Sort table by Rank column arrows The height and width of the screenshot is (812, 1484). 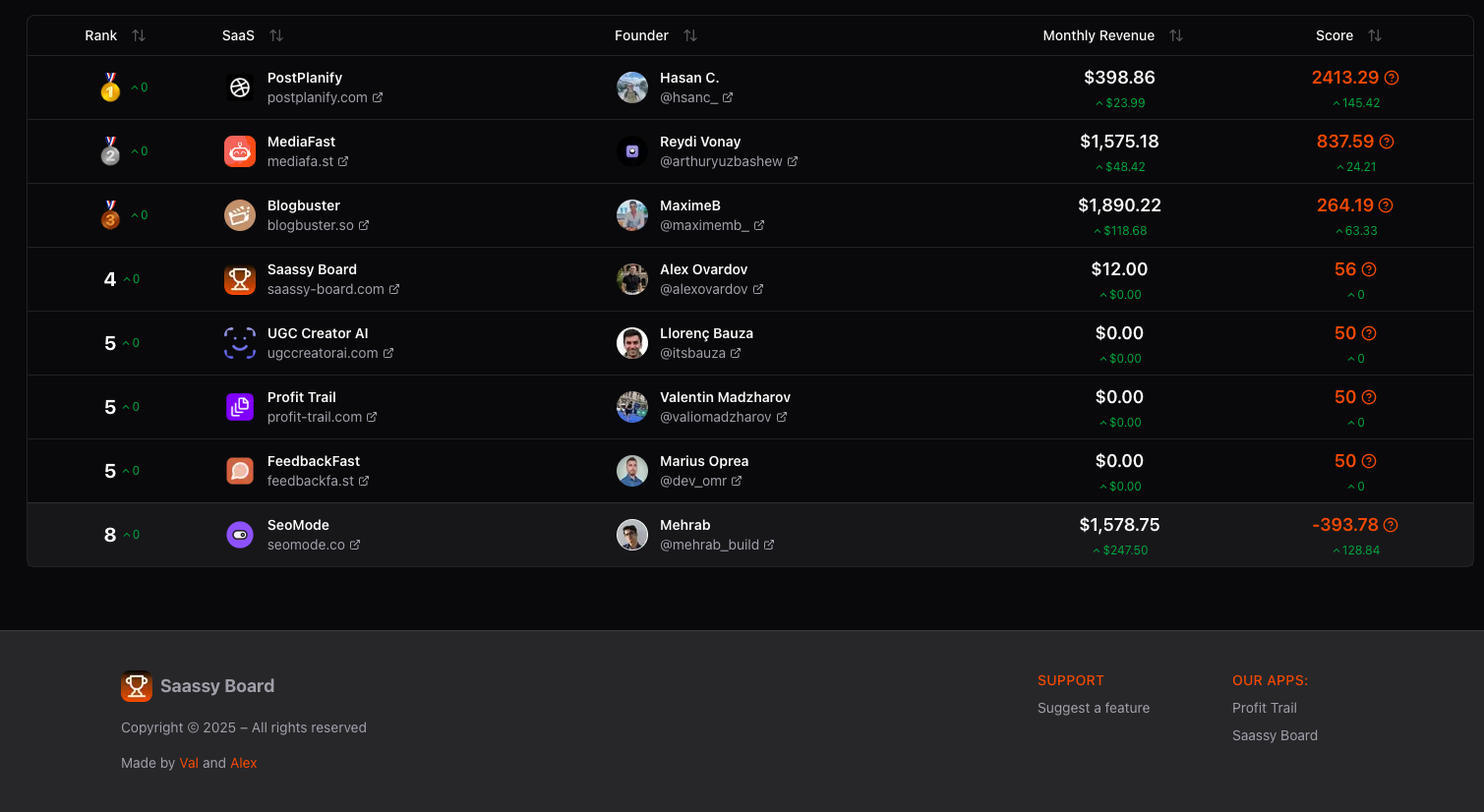(139, 35)
